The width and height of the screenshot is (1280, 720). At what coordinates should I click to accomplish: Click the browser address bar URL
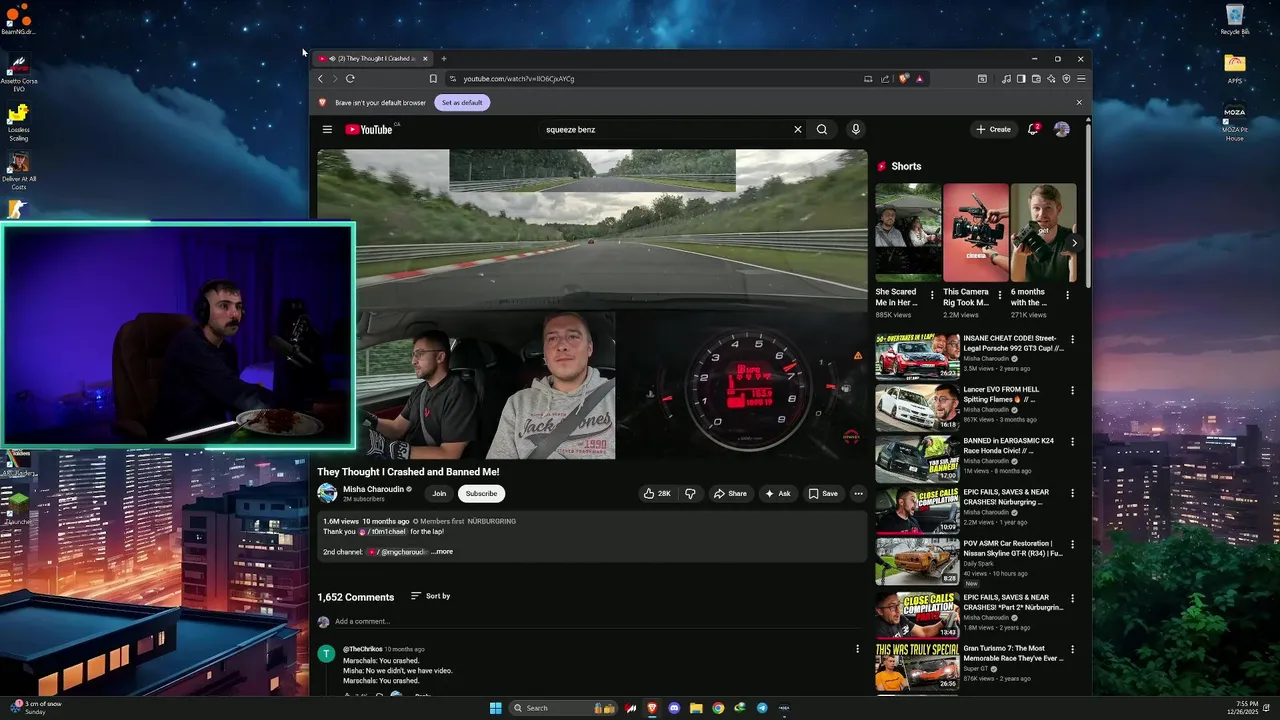(x=518, y=78)
